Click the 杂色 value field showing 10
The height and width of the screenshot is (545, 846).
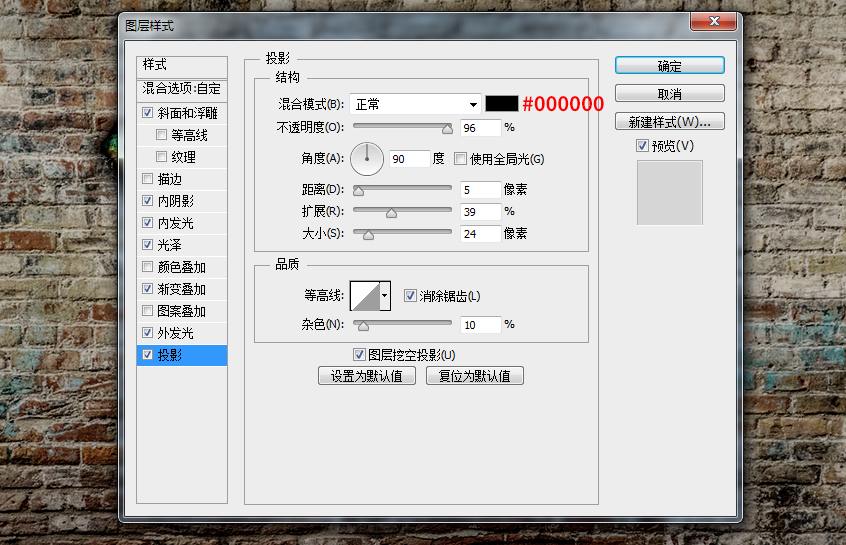[x=481, y=325]
